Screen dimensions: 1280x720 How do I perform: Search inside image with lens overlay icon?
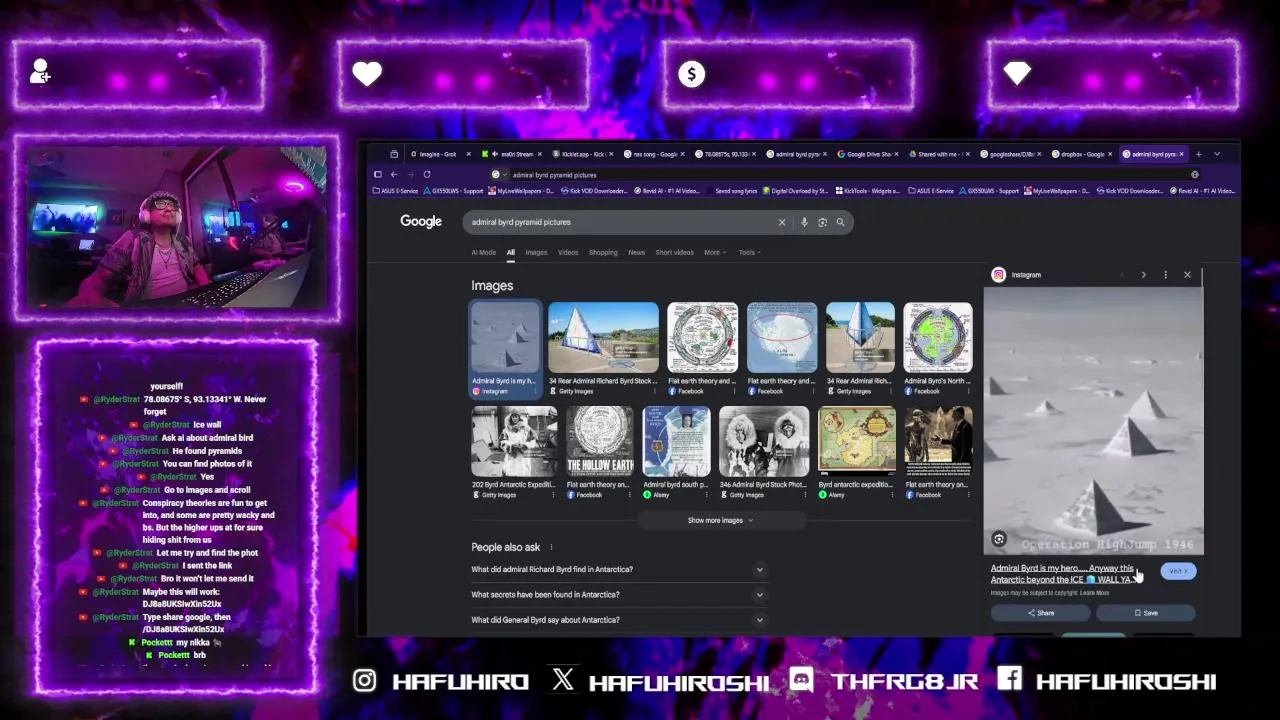pos(998,539)
